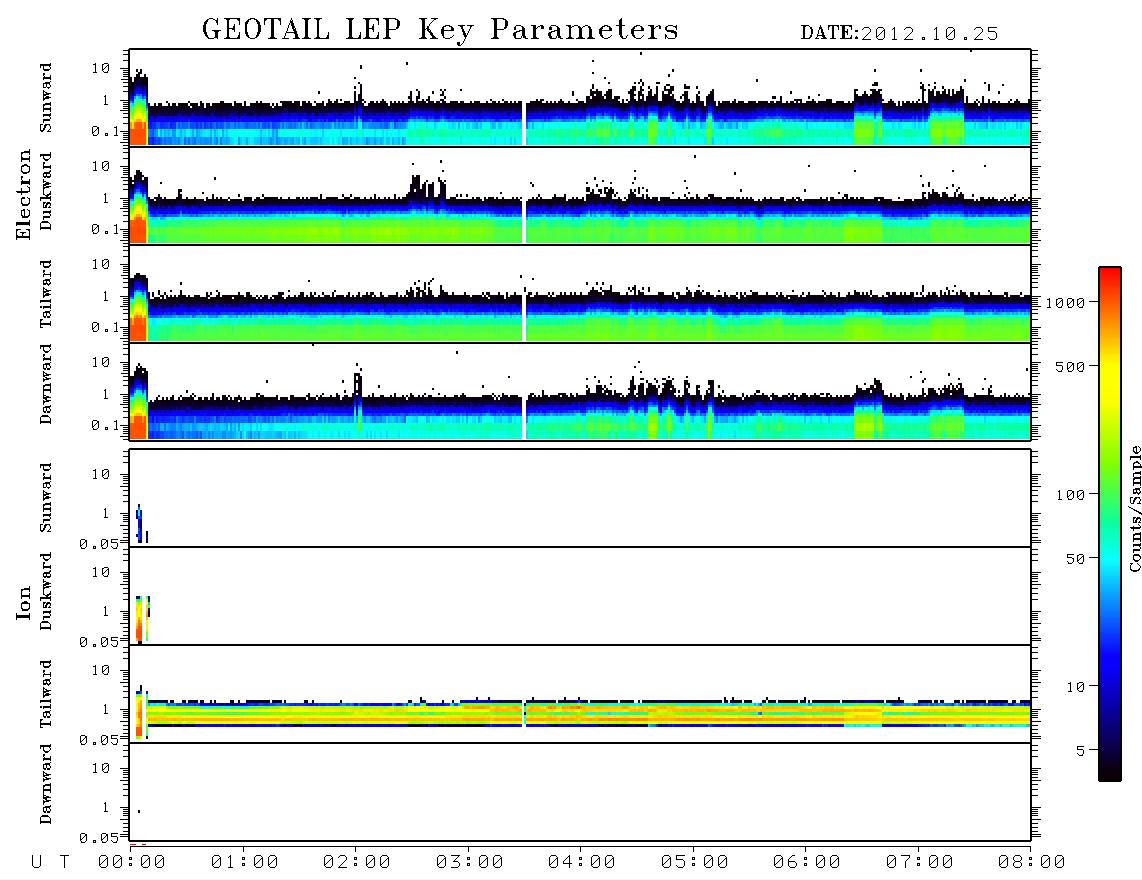
Task: Click the vertical Ion group label
Action: (x=23, y=603)
